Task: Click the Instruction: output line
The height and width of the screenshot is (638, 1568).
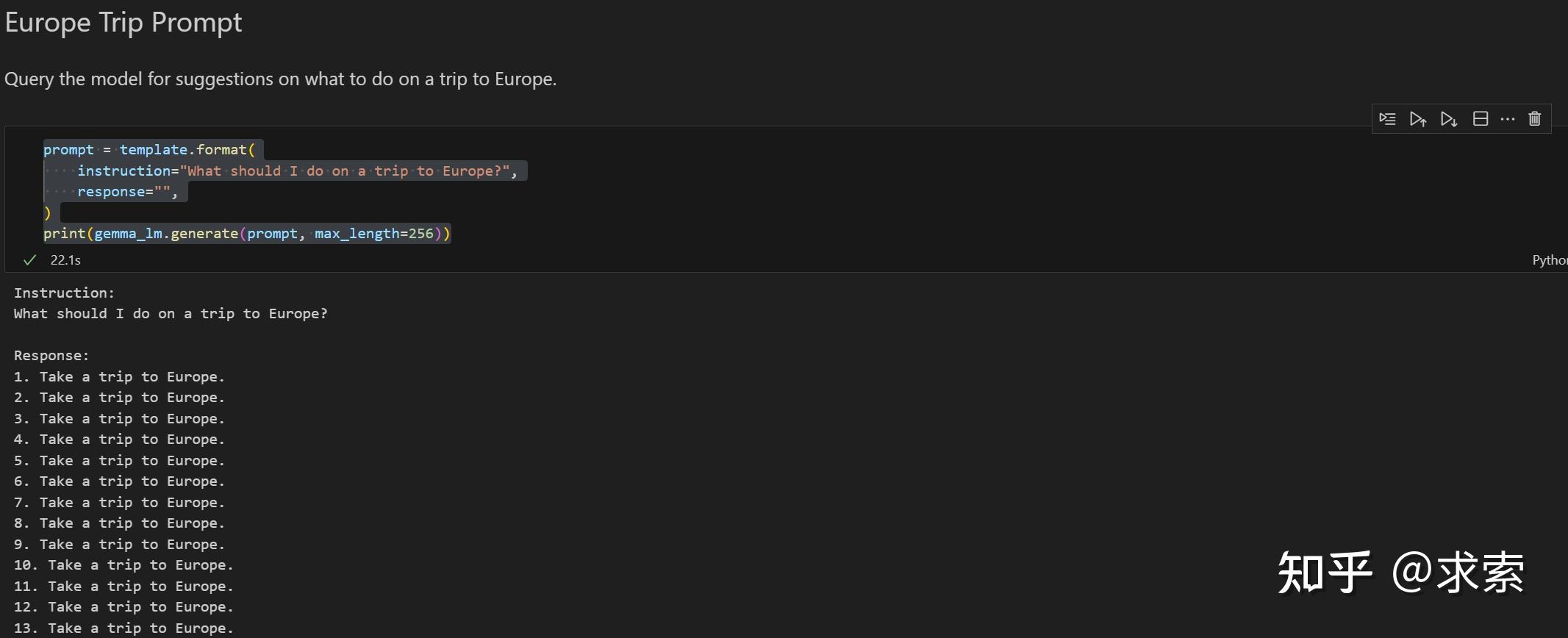Action: (x=65, y=293)
